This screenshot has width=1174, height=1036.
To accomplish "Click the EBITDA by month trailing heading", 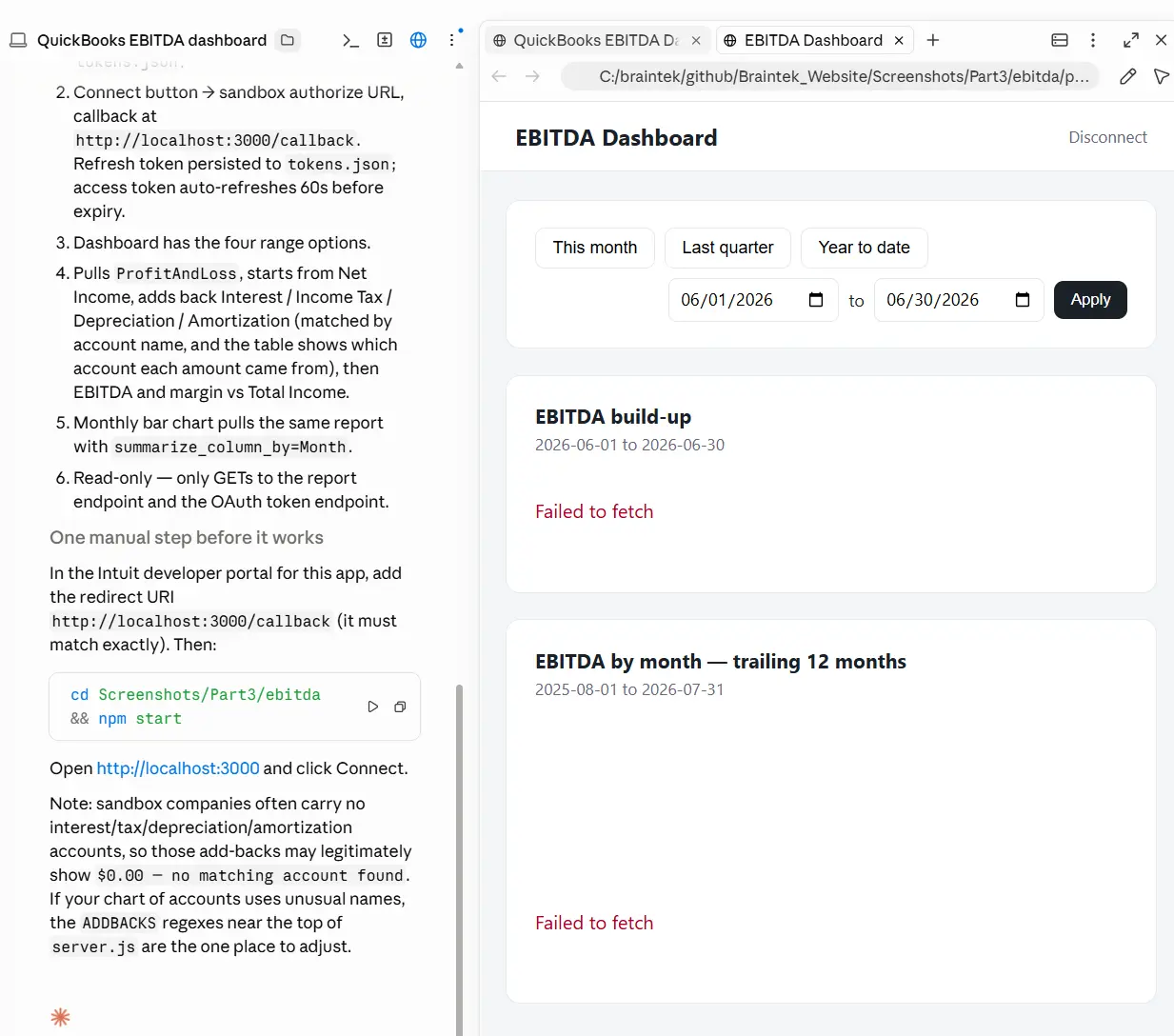I will coord(721,662).
